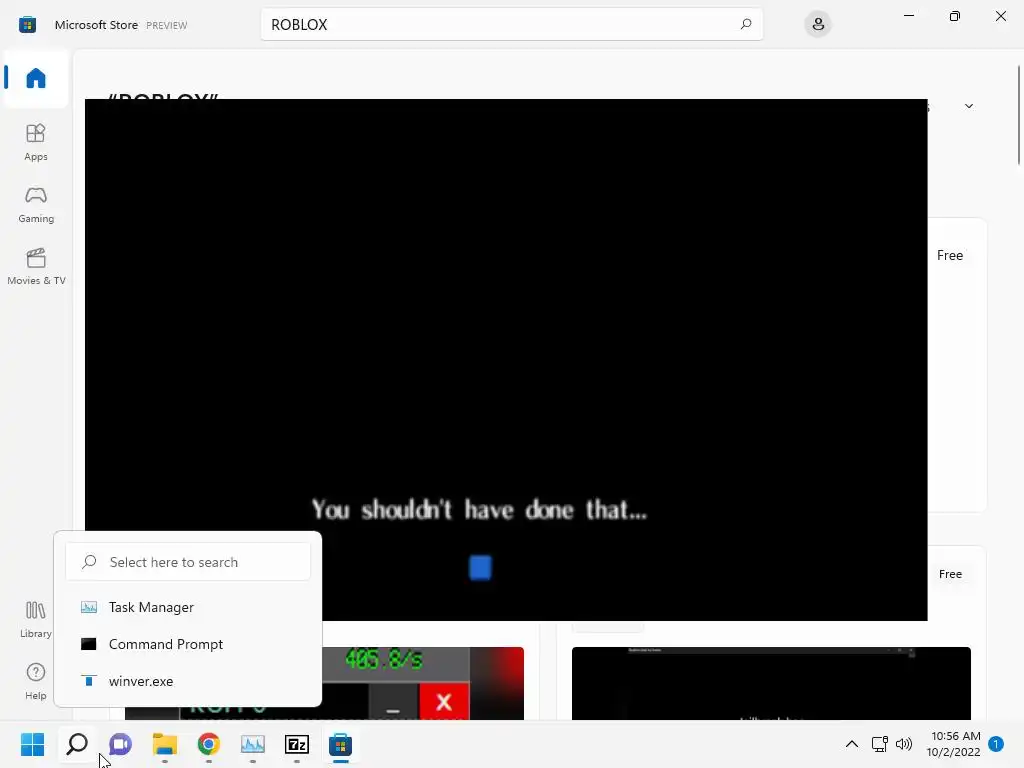Click the "You shouldn't have done that..." text

coord(479,509)
